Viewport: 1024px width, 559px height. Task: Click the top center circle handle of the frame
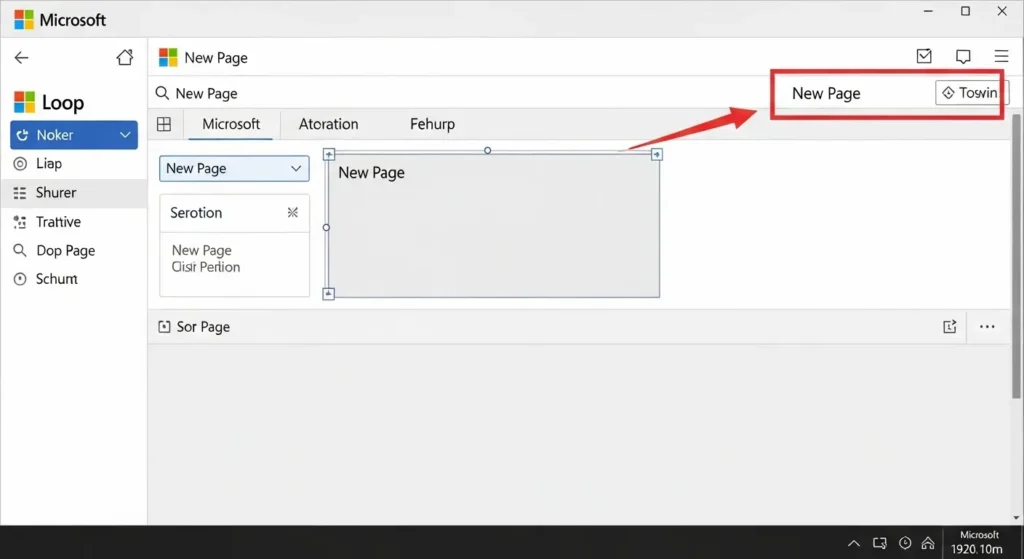point(487,150)
